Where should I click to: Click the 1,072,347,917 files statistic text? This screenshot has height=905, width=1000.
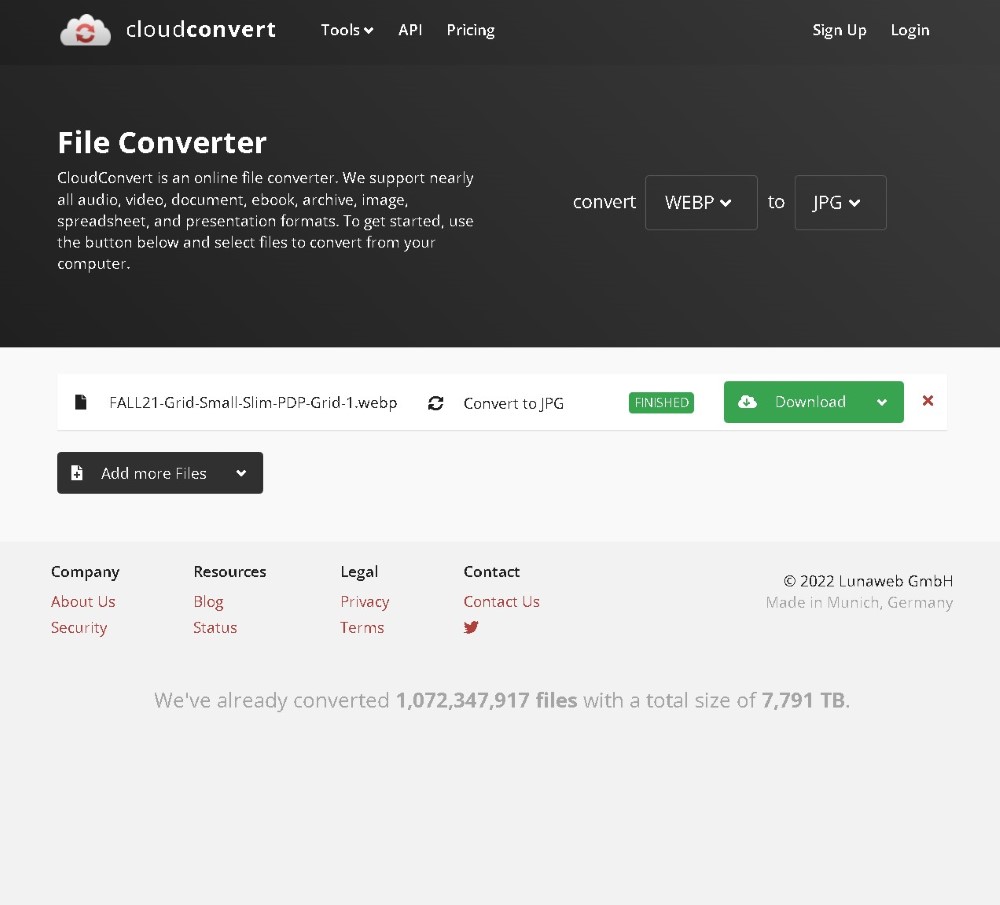click(487, 700)
